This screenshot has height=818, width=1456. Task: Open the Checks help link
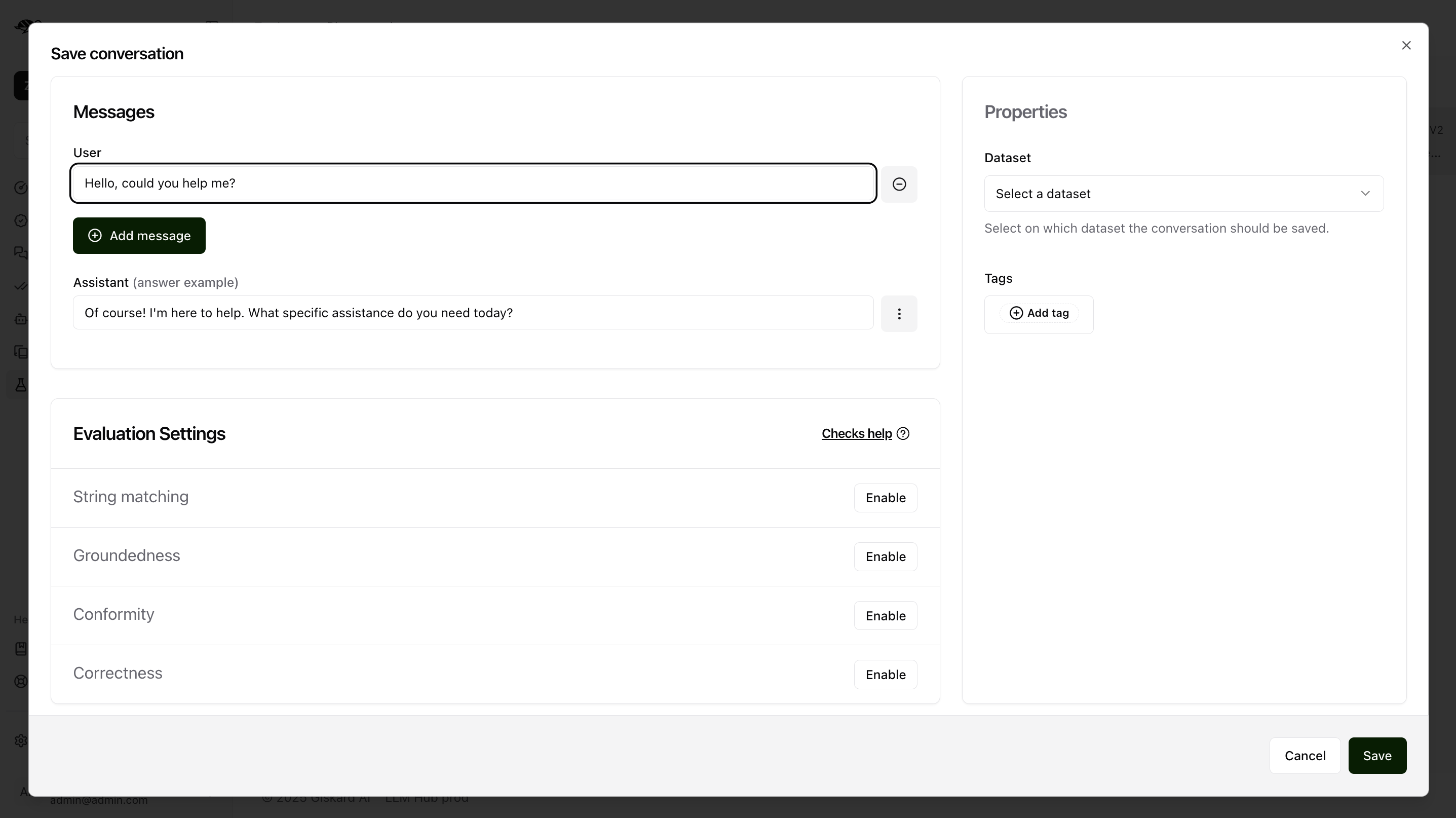(x=856, y=434)
